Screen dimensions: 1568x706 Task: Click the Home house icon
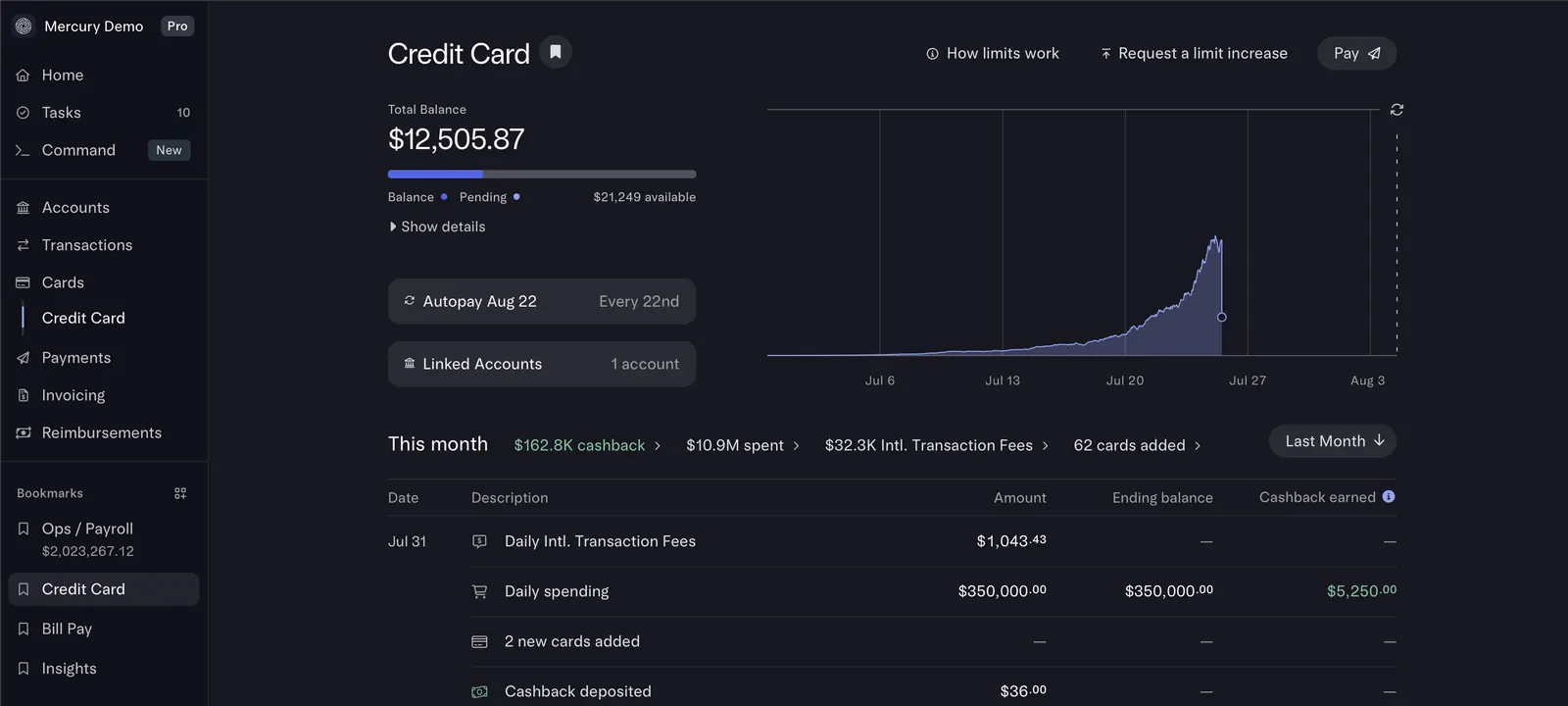[24, 76]
